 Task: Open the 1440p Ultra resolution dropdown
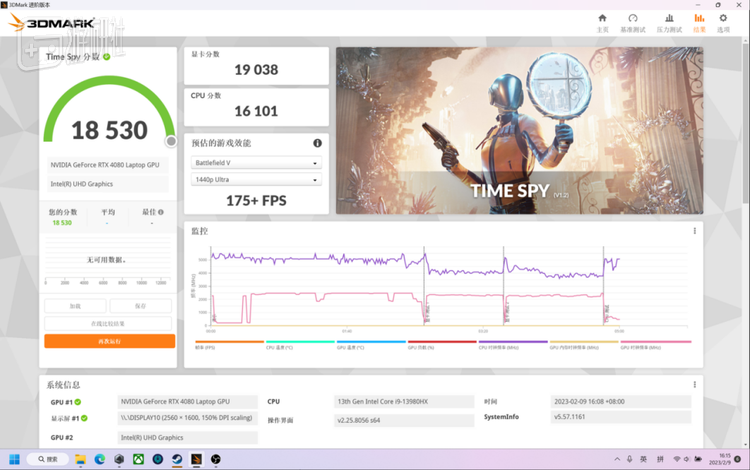point(256,180)
